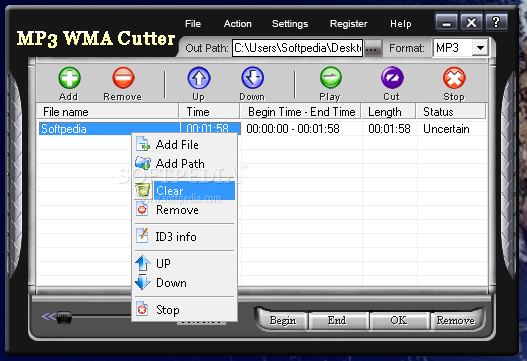527x361 pixels.
Task: Sort by the File name column header
Action: (x=107, y=112)
